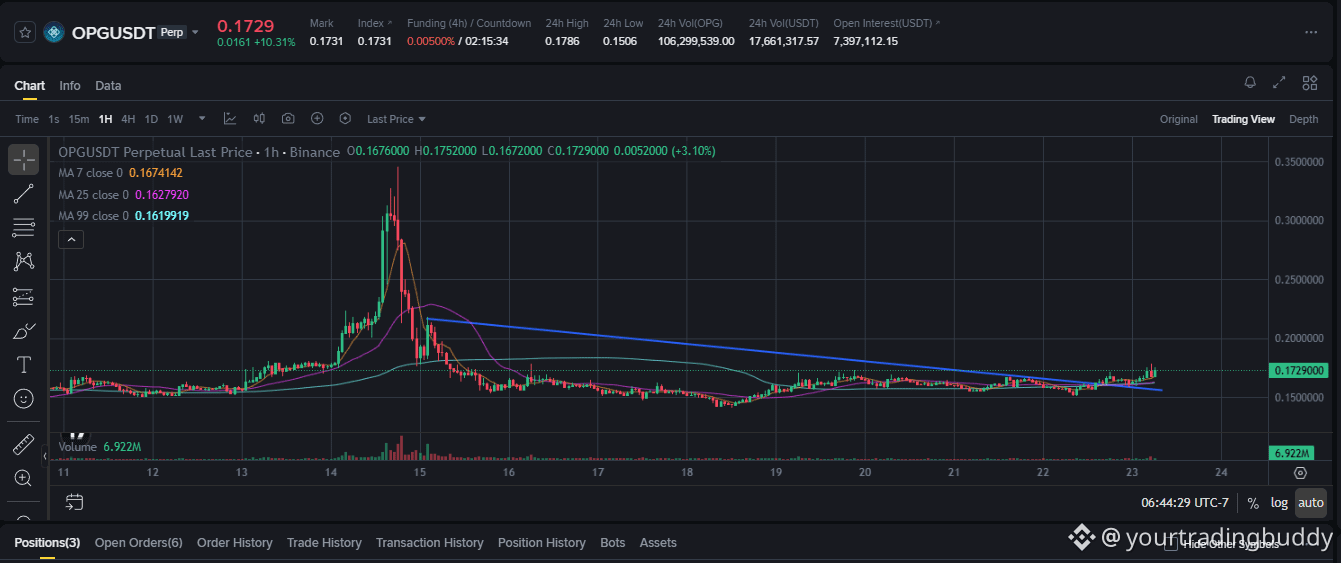Select the crosshair cursor tool
This screenshot has width=1341, height=563.
(x=24, y=158)
